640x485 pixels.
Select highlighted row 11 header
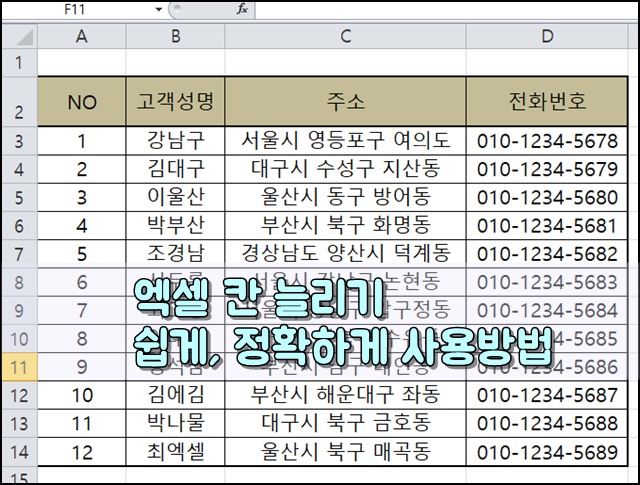(x=20, y=367)
